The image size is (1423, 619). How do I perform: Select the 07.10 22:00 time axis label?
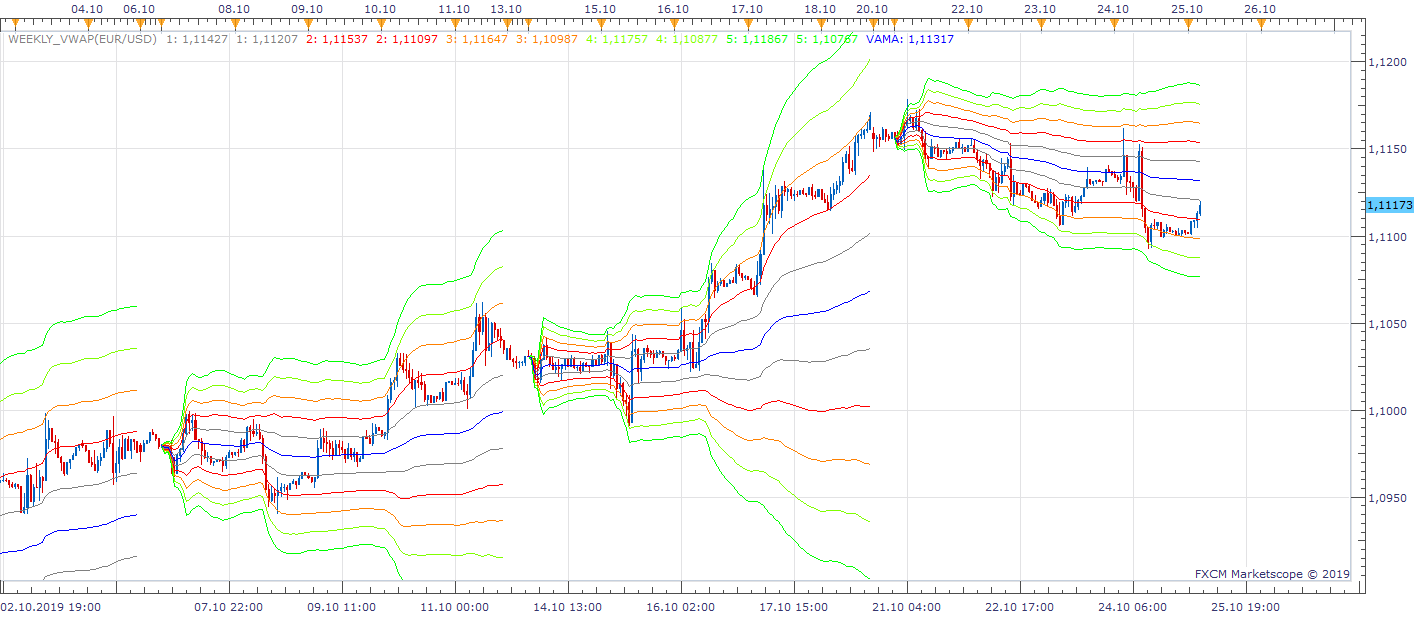click(x=229, y=606)
